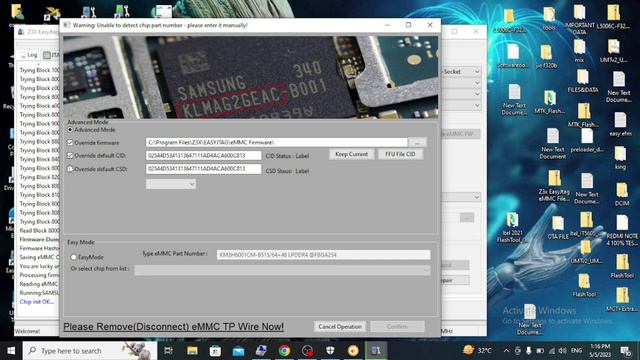Open the notification center icon
Viewport: 640px width, 360px height.
626,351
